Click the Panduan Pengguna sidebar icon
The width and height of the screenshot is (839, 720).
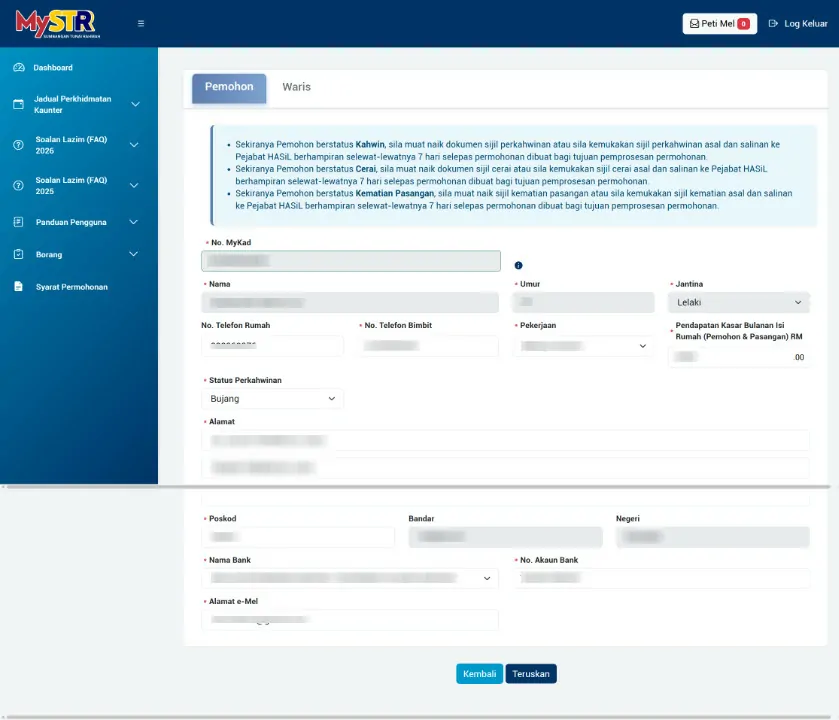(x=18, y=222)
